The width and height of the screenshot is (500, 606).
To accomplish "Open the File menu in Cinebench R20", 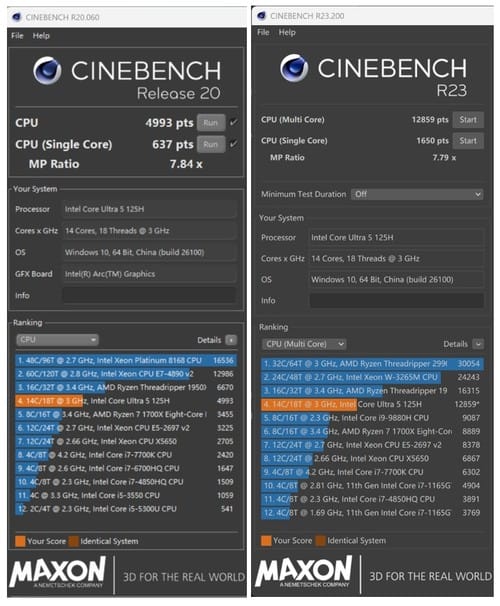I will click(17, 36).
